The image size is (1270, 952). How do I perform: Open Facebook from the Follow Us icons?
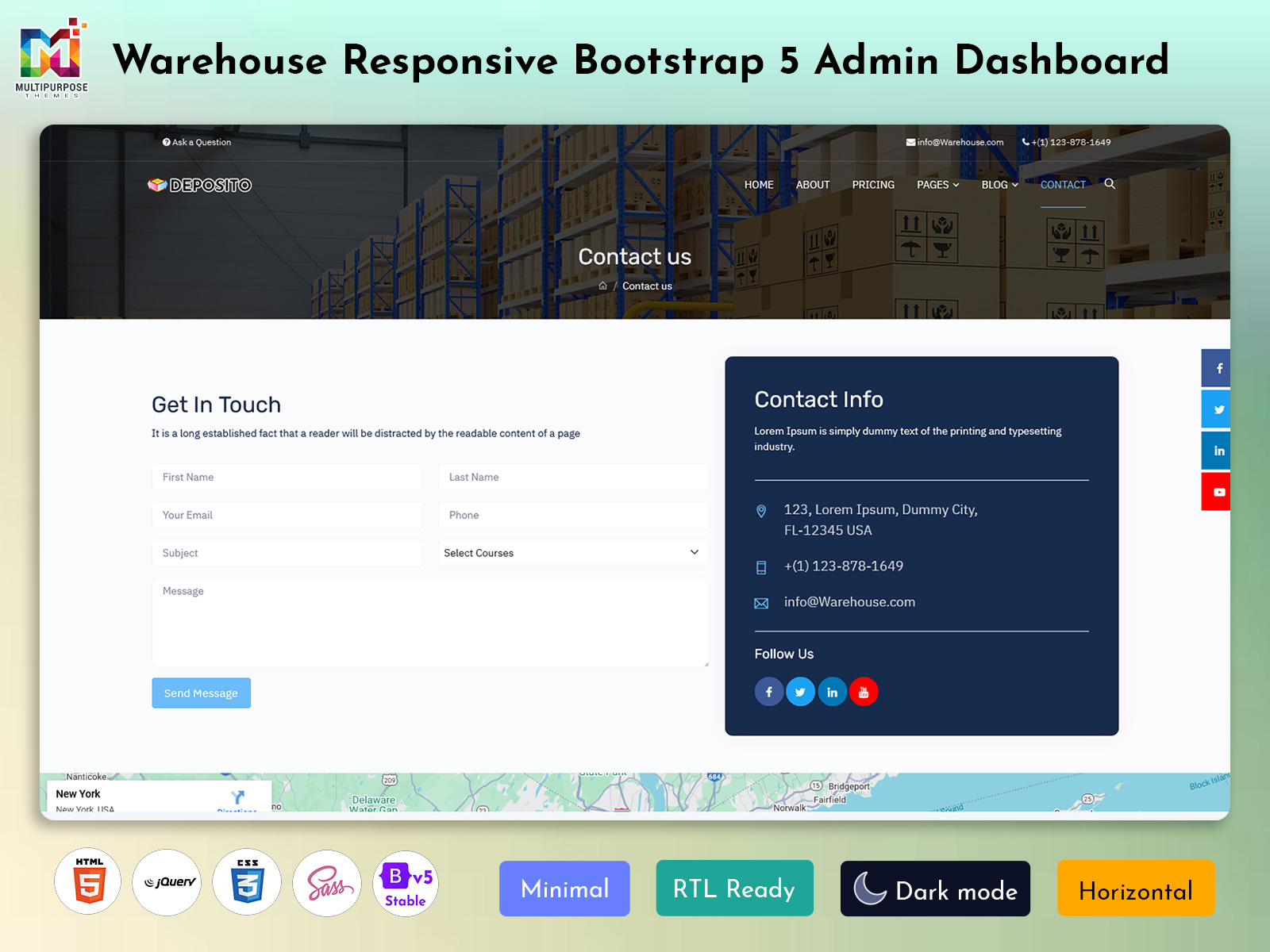point(768,691)
